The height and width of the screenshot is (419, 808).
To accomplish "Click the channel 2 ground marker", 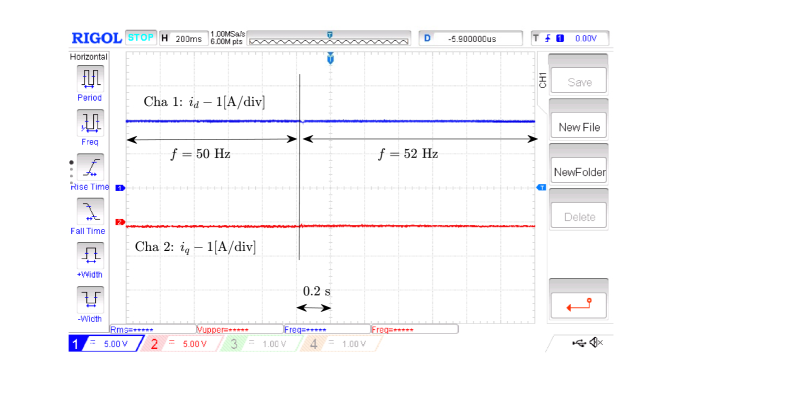I will click(x=120, y=222).
